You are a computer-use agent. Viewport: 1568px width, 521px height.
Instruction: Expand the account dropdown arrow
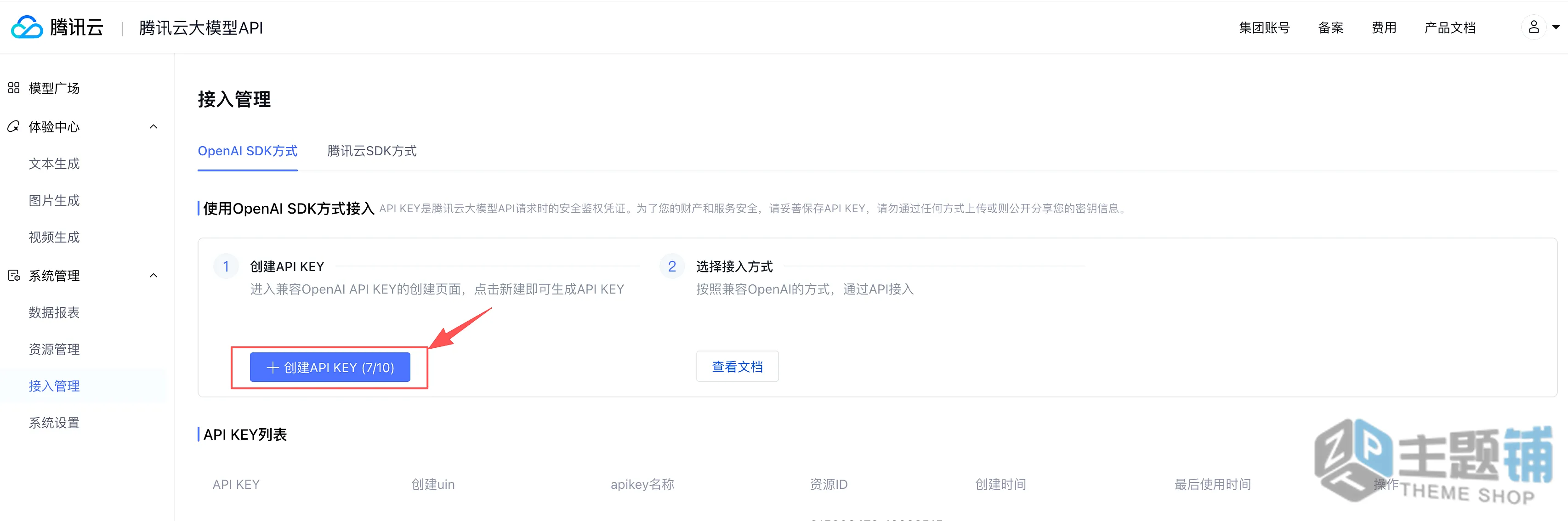tap(1556, 28)
